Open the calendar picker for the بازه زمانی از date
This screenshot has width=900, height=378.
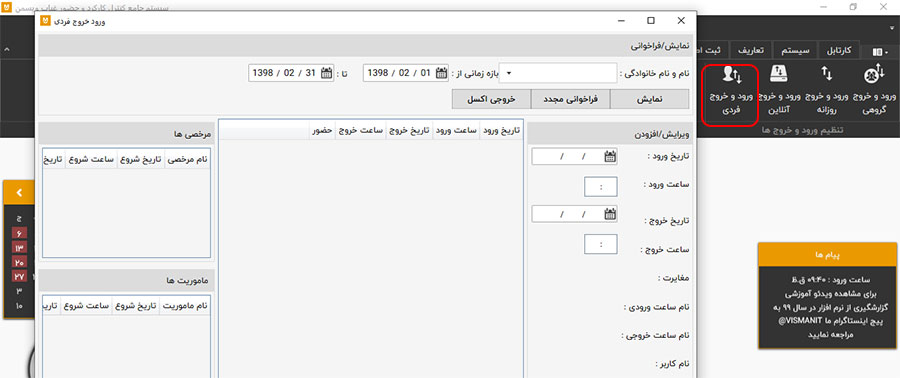(441, 73)
